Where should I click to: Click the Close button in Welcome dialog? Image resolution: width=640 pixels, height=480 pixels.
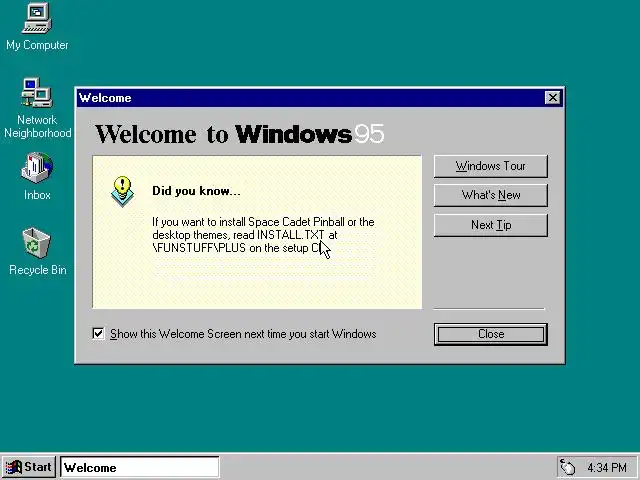coord(491,334)
